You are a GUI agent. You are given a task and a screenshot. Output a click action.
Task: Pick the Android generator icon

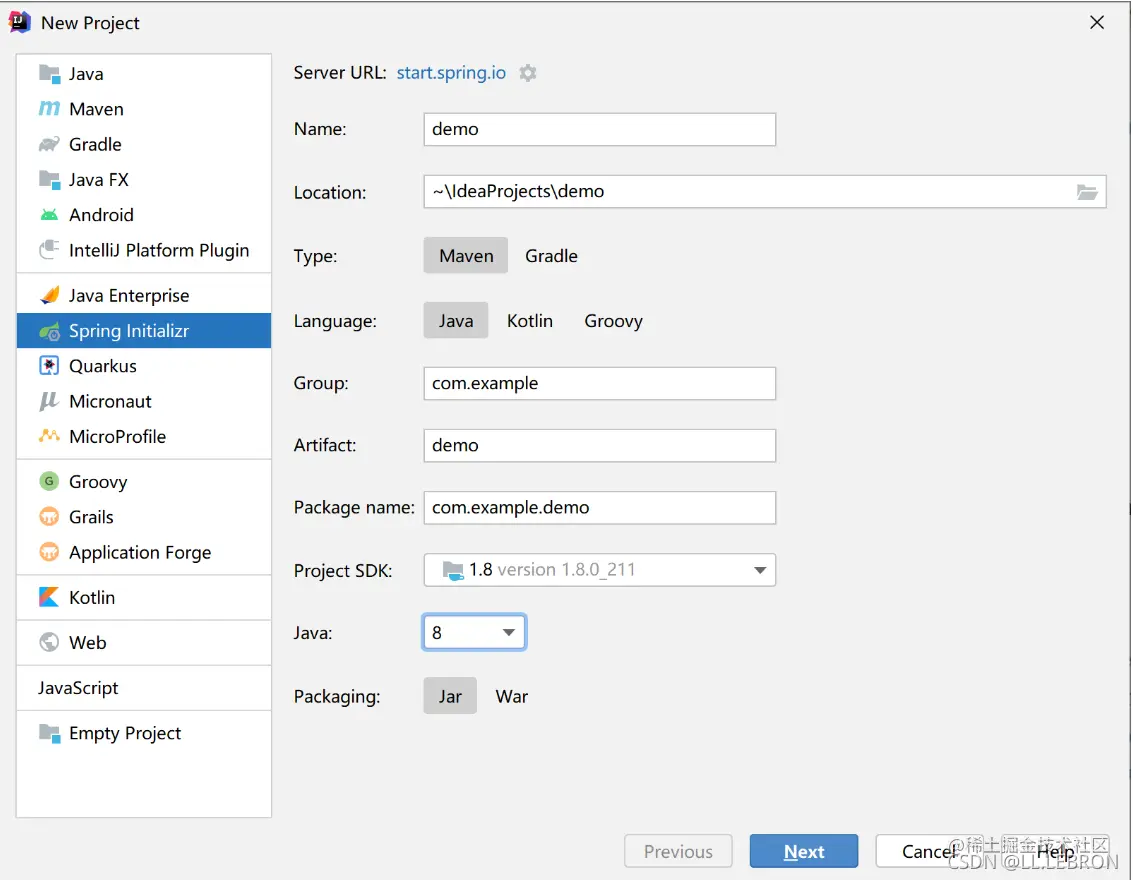pyautogui.click(x=49, y=215)
